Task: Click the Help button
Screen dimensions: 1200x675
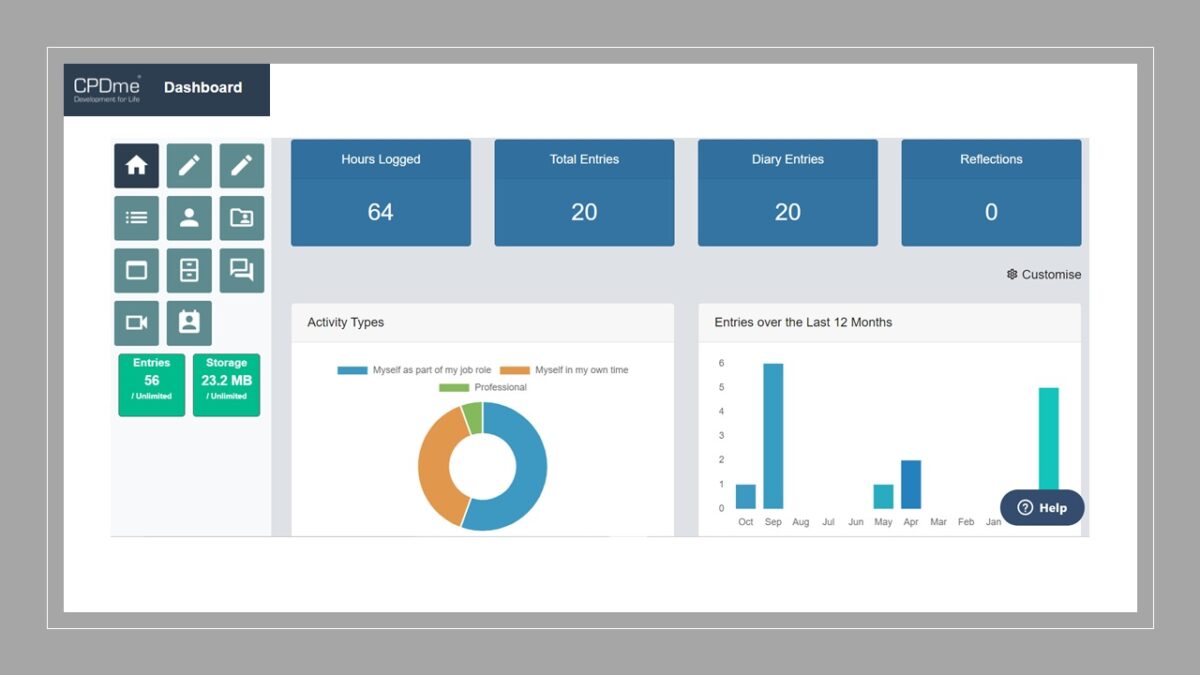Action: (1041, 508)
